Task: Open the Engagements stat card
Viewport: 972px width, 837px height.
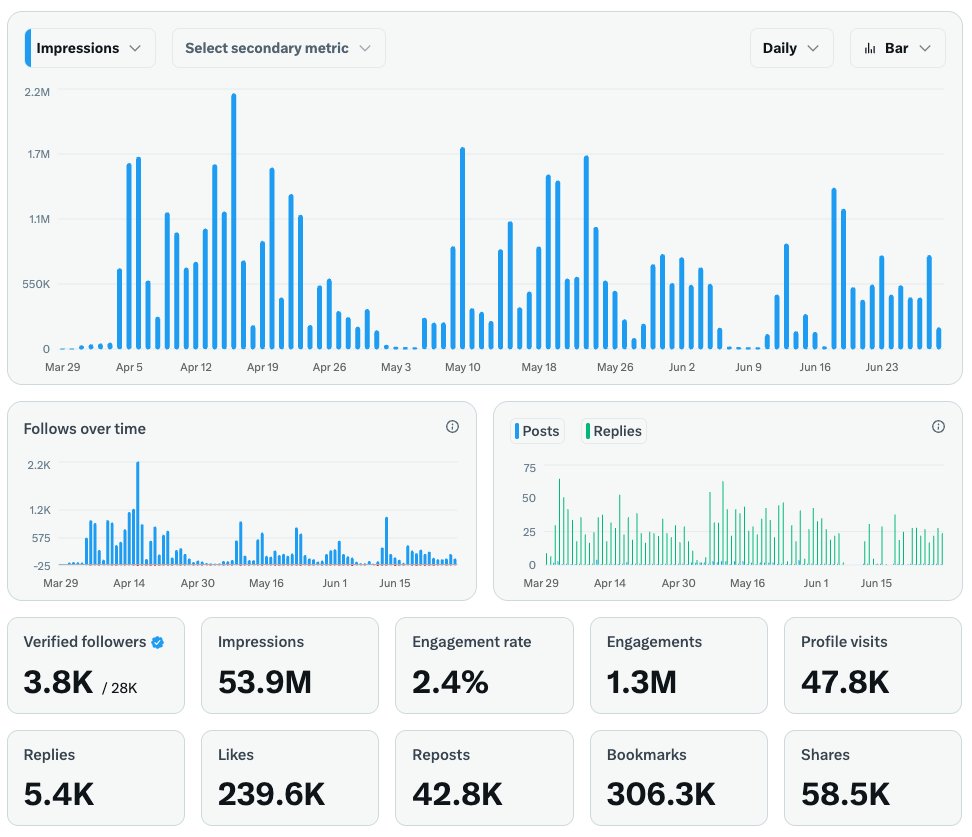Action: [x=678, y=665]
